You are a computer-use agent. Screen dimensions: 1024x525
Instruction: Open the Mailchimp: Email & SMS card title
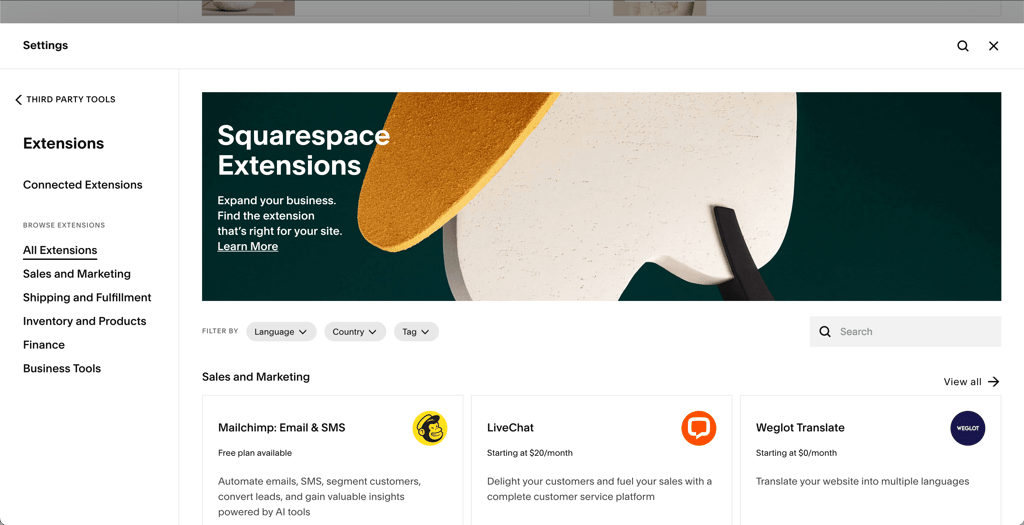click(281, 428)
